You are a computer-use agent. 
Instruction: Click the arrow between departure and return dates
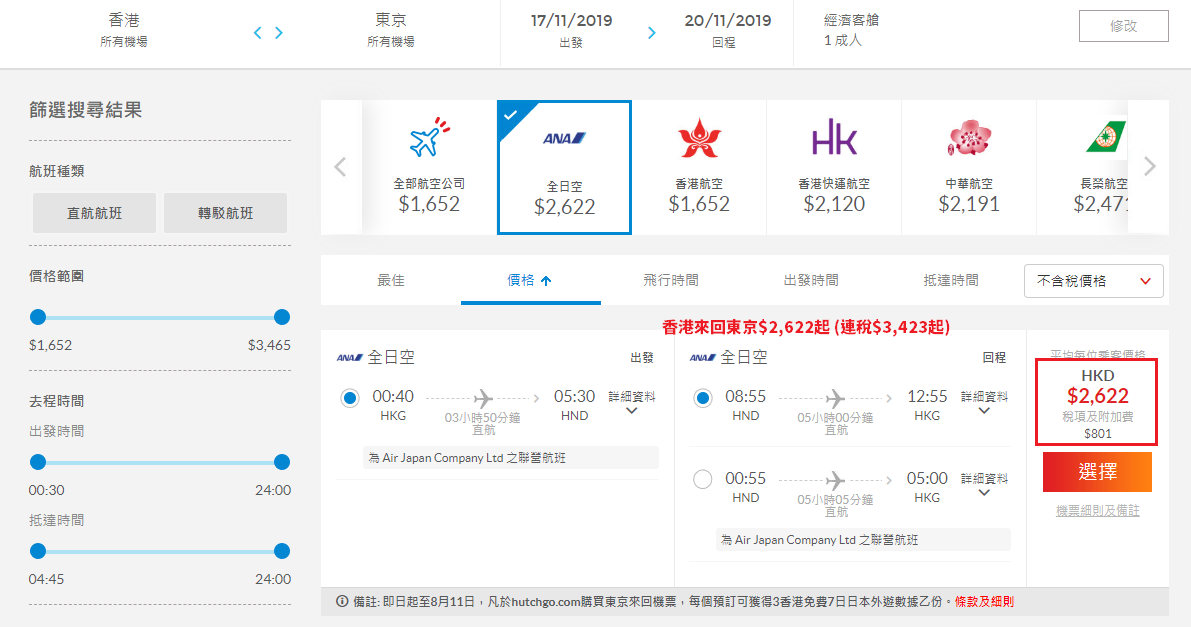click(652, 33)
